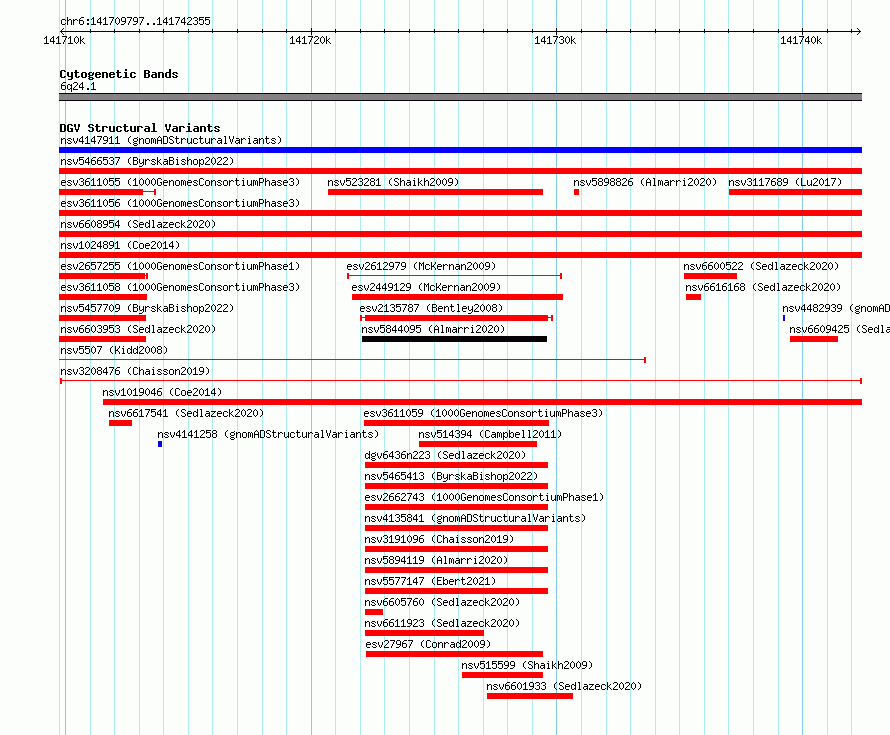890x735 pixels.
Task: Open esv2662743 (1000GenomesConsortiumPhase1) variant
Action: [x=484, y=497]
